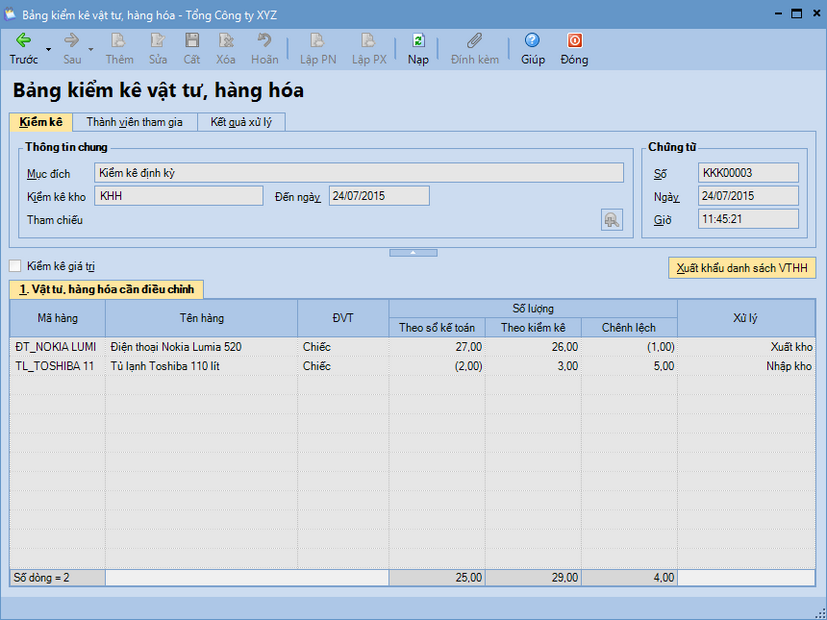Close the form with the Đóng icon

pyautogui.click(x=574, y=48)
